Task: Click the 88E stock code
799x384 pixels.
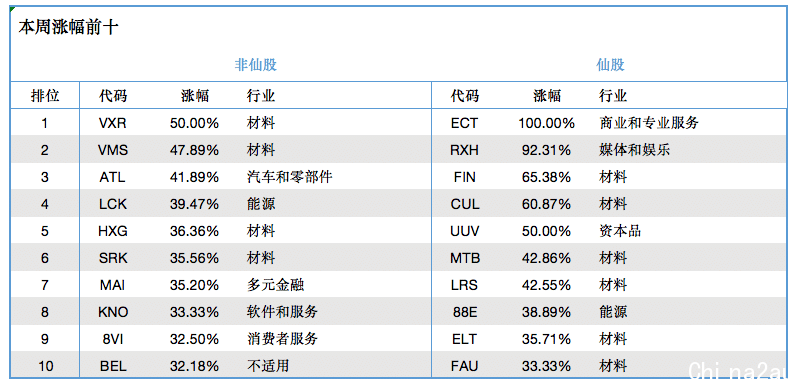Action: click(x=464, y=312)
